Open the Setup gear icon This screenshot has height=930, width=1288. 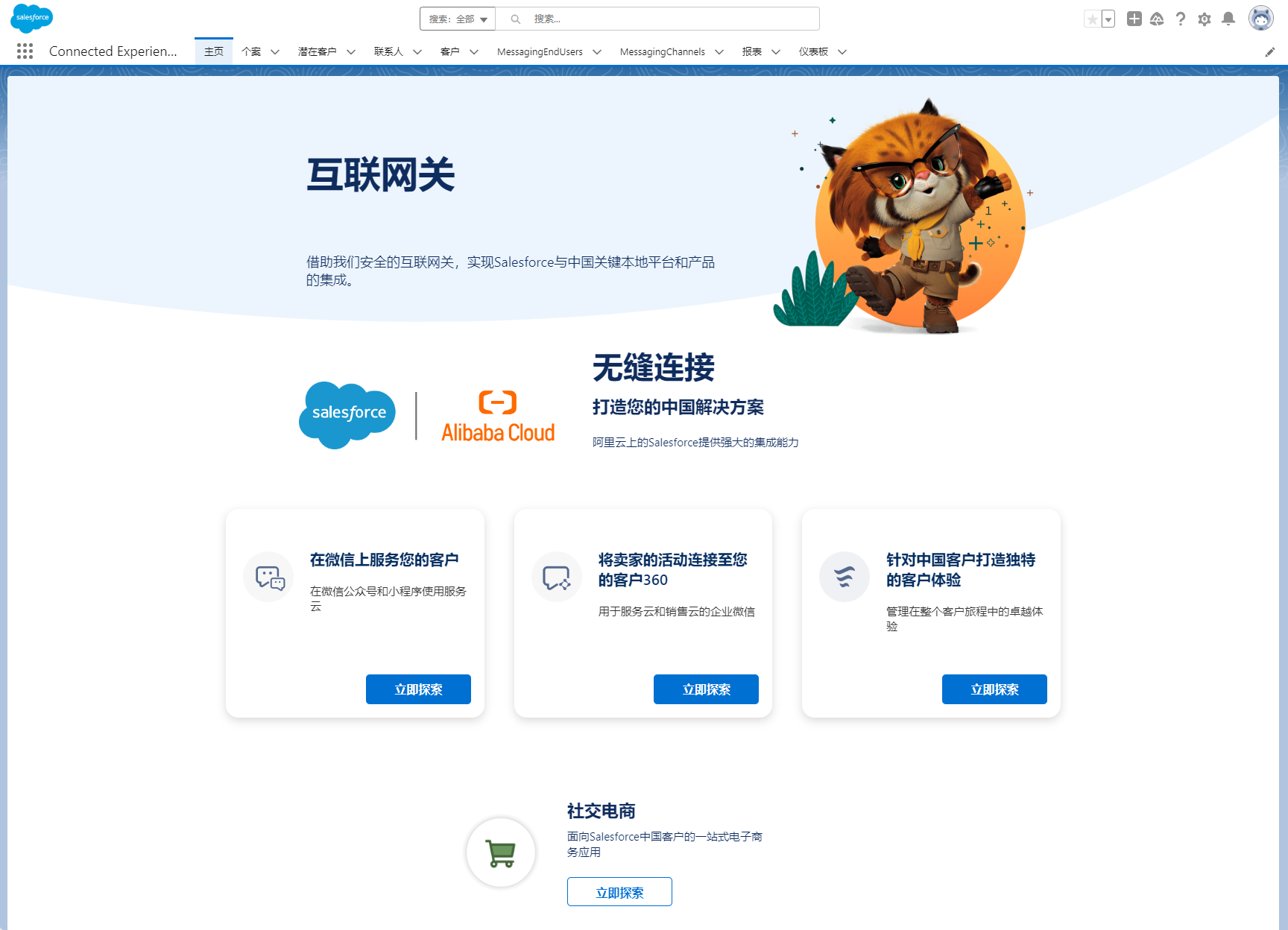(x=1205, y=19)
